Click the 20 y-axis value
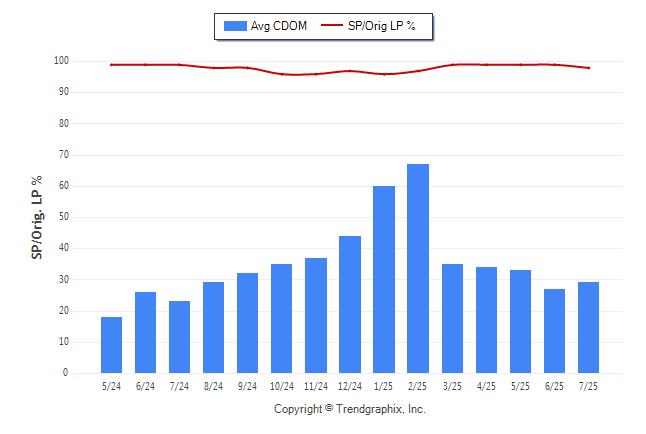The width and height of the screenshot is (646, 434). [x=64, y=311]
